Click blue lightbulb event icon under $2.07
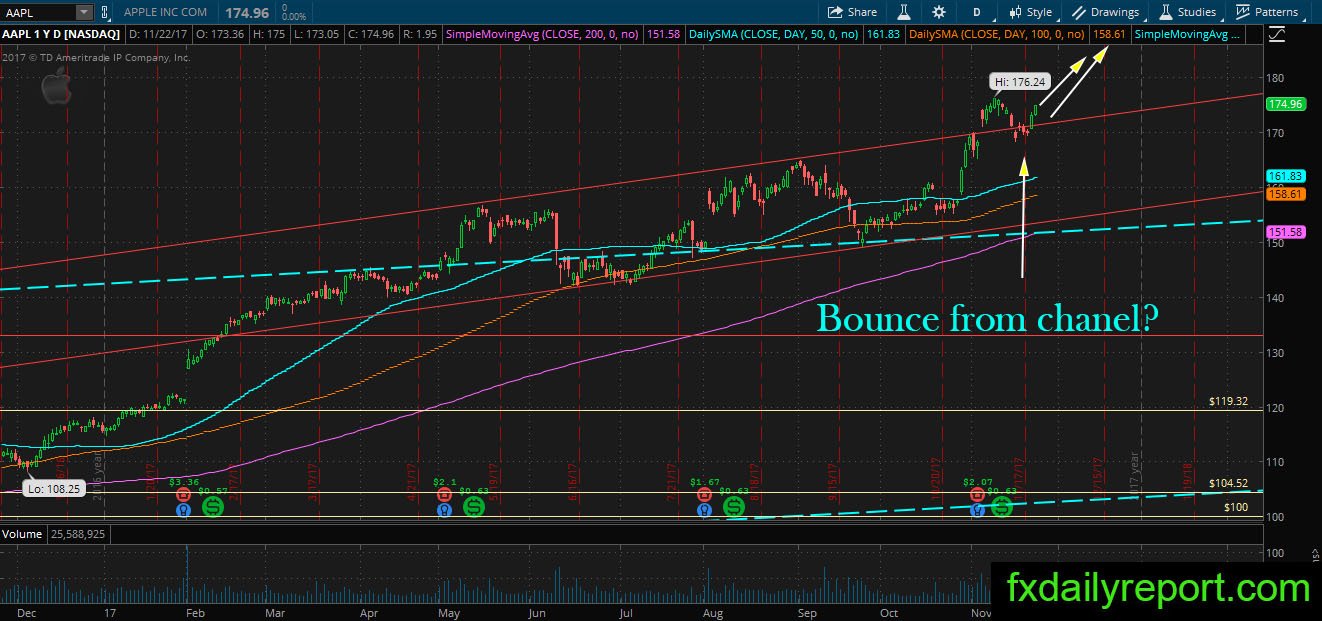The height and width of the screenshot is (621, 1322). point(977,509)
